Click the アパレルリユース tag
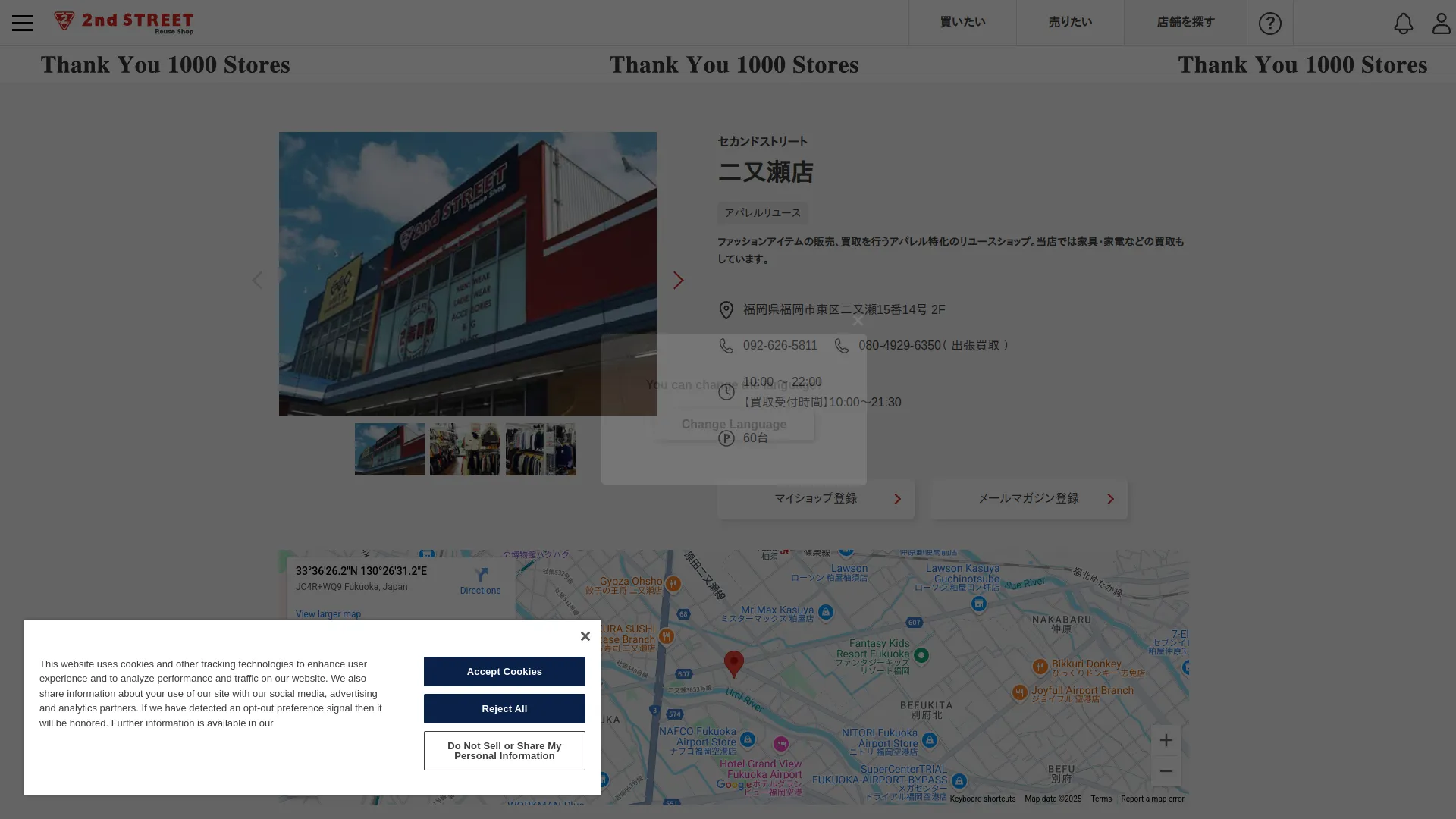The height and width of the screenshot is (819, 1456). (x=762, y=213)
